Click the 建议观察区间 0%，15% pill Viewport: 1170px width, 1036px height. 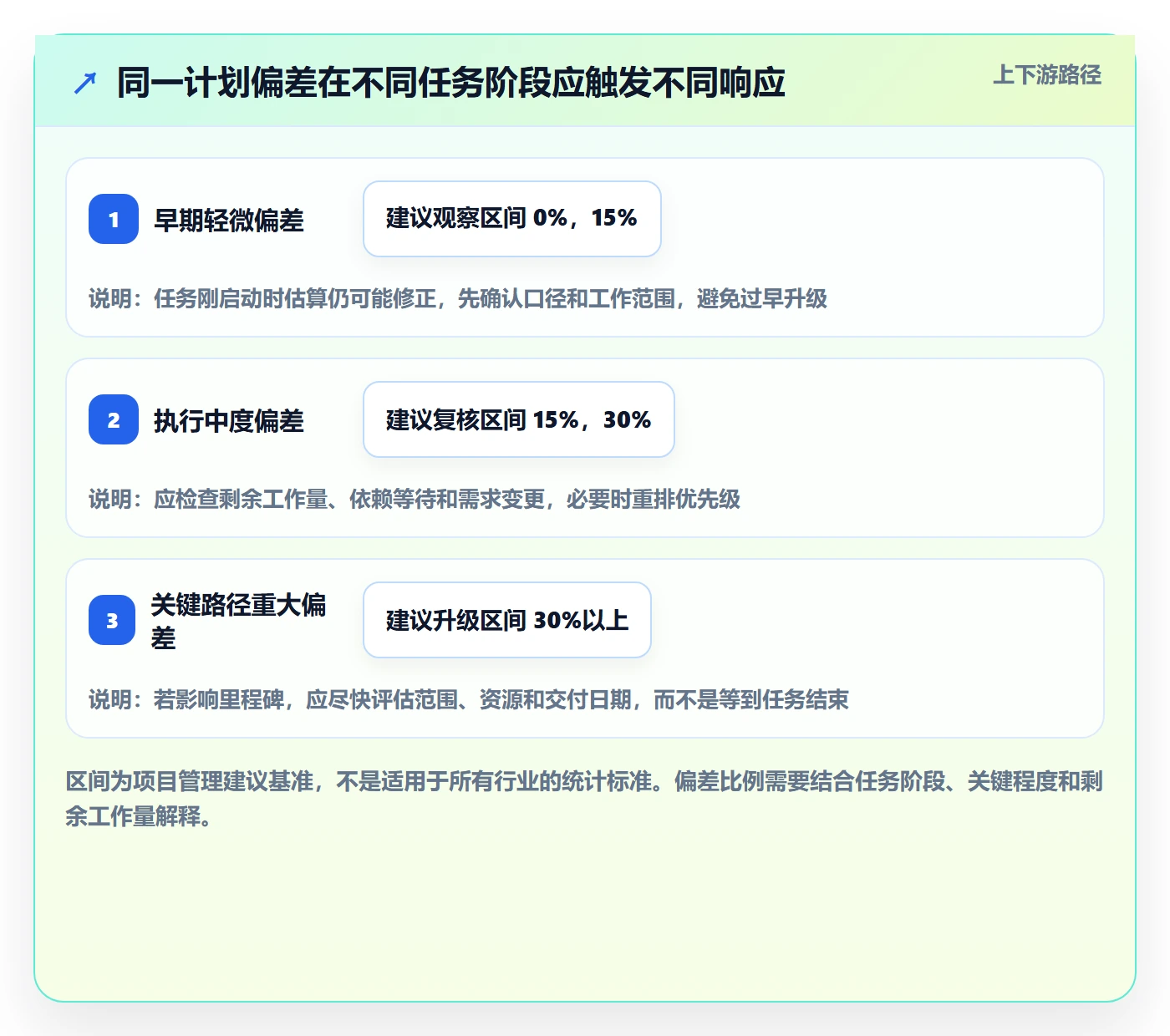(x=512, y=219)
